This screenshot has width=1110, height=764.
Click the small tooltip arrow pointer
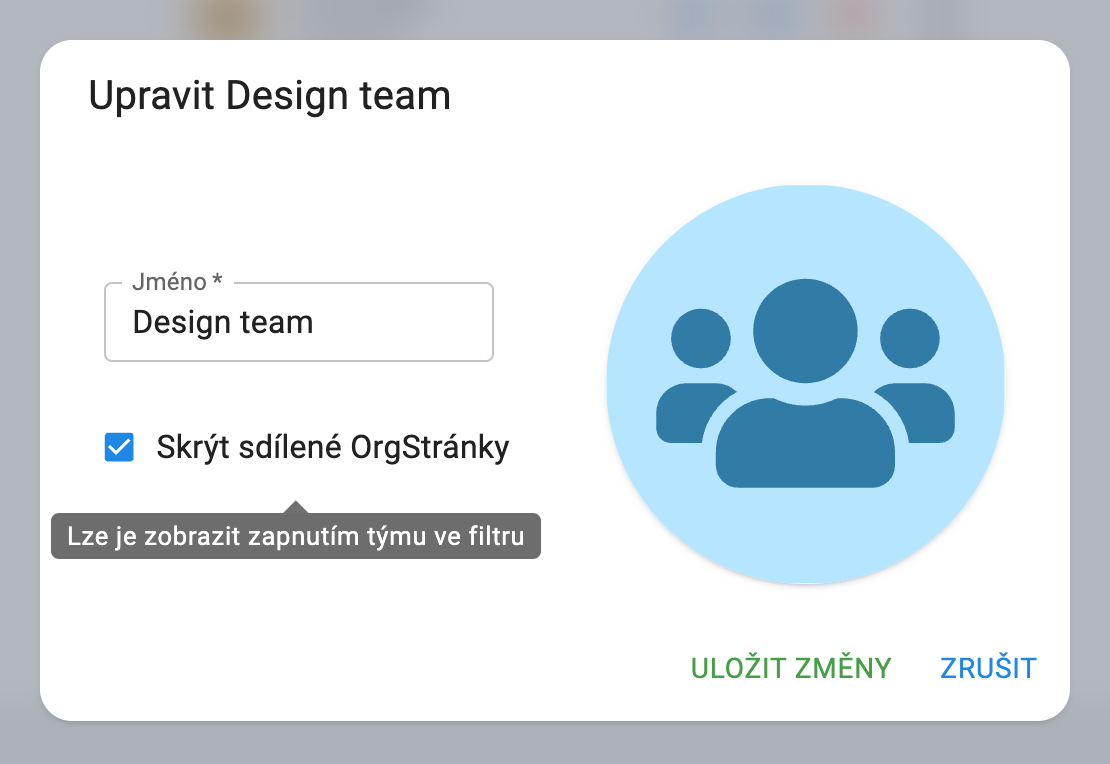(x=295, y=507)
